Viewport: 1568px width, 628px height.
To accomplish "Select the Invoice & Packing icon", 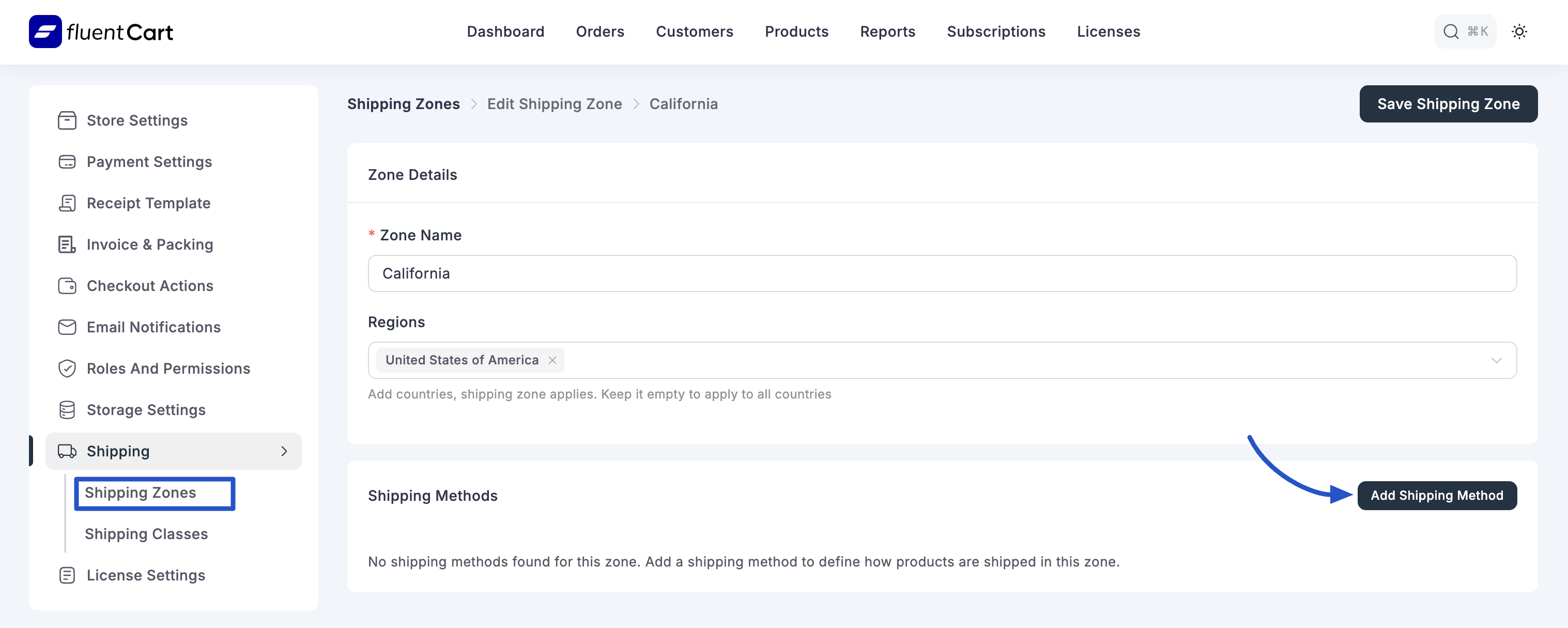I will point(67,244).
